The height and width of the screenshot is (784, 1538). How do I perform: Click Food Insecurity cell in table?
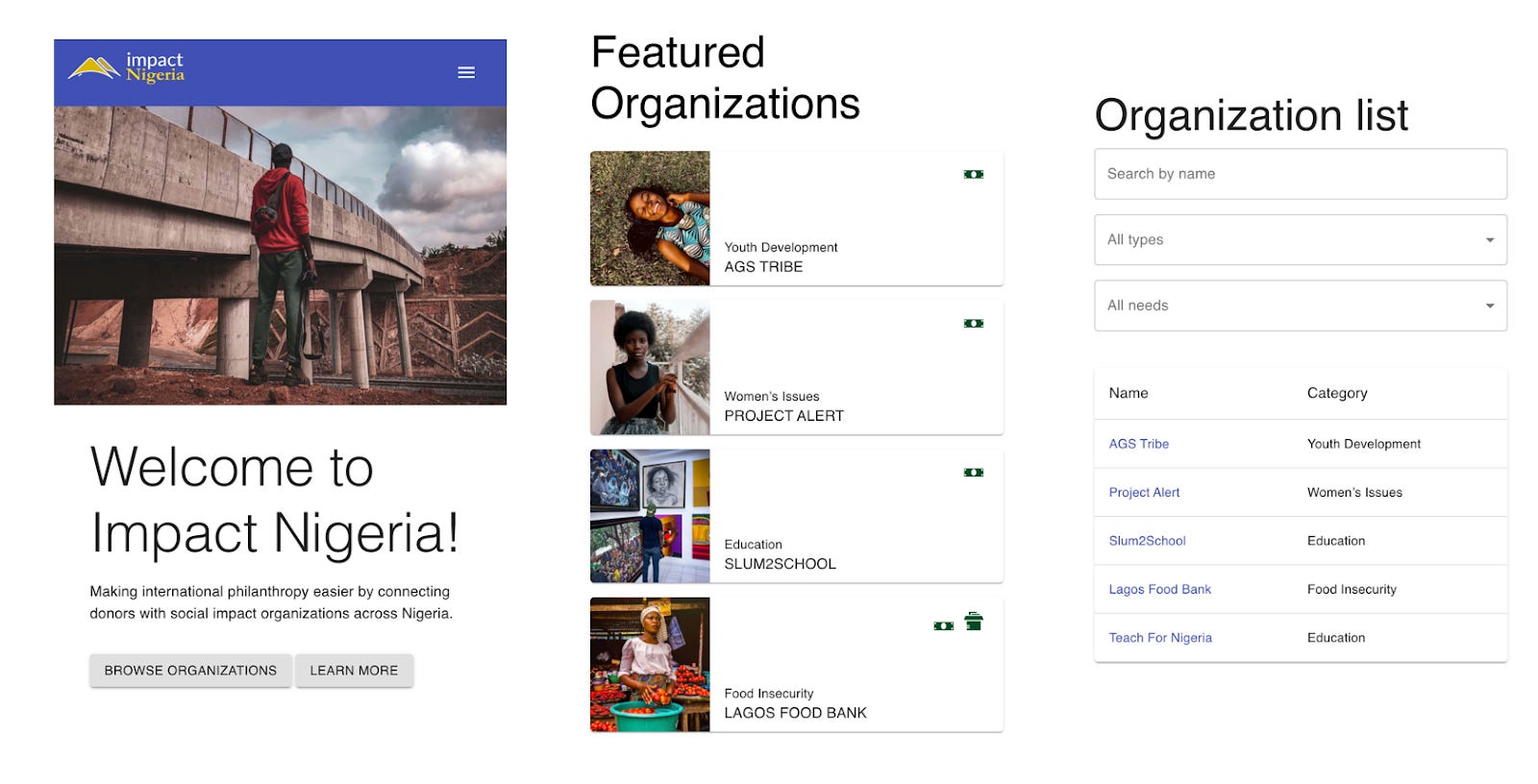click(1352, 589)
